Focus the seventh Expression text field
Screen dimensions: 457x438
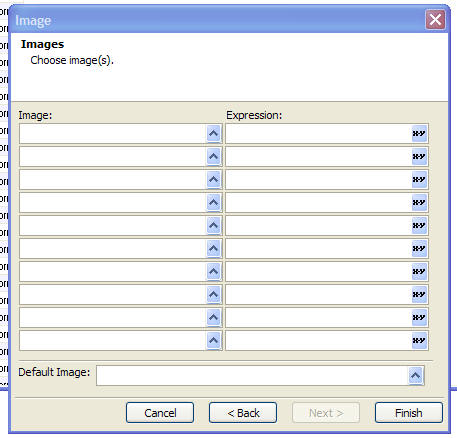tap(319, 271)
